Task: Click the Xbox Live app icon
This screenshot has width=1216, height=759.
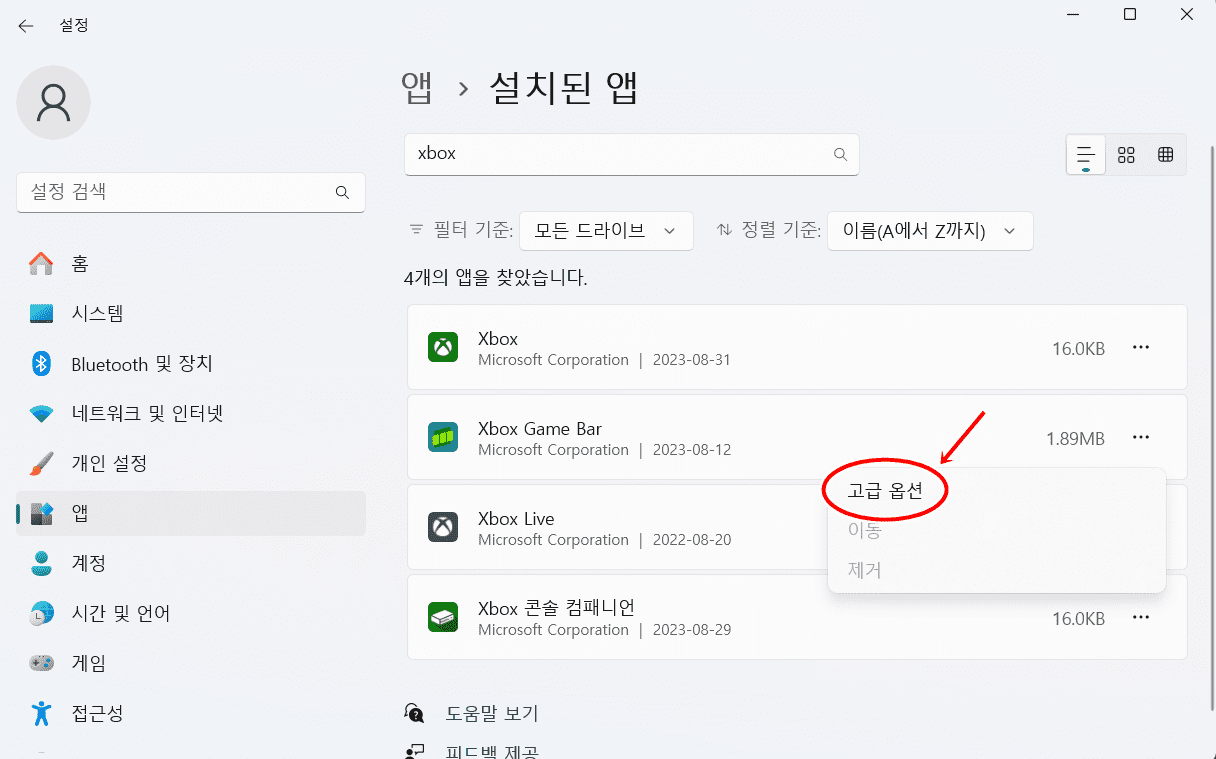Action: [x=443, y=528]
